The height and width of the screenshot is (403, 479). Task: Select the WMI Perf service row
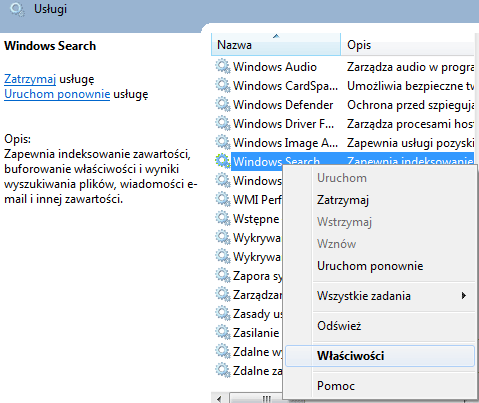(x=257, y=200)
